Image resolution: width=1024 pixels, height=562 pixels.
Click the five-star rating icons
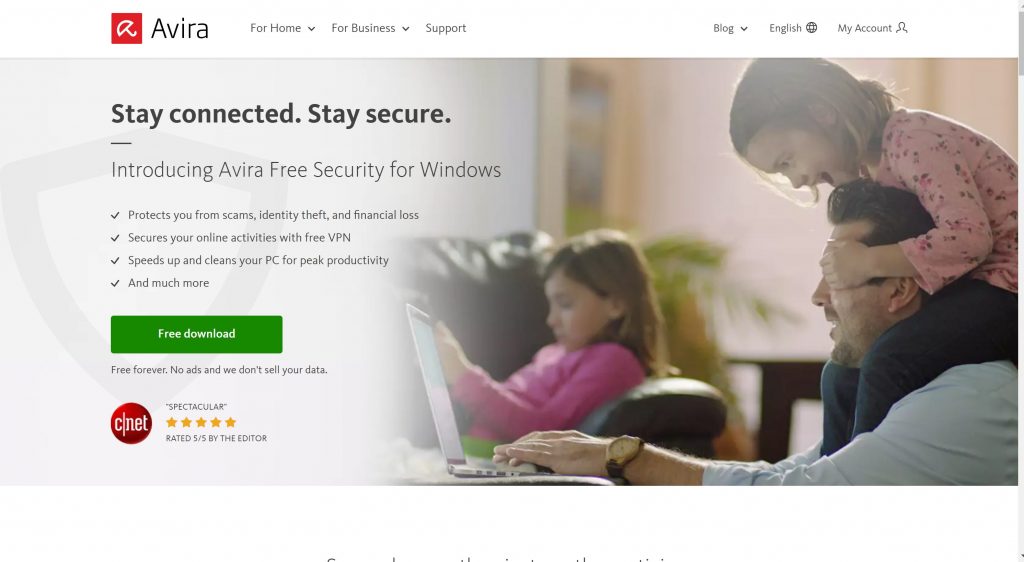click(201, 422)
